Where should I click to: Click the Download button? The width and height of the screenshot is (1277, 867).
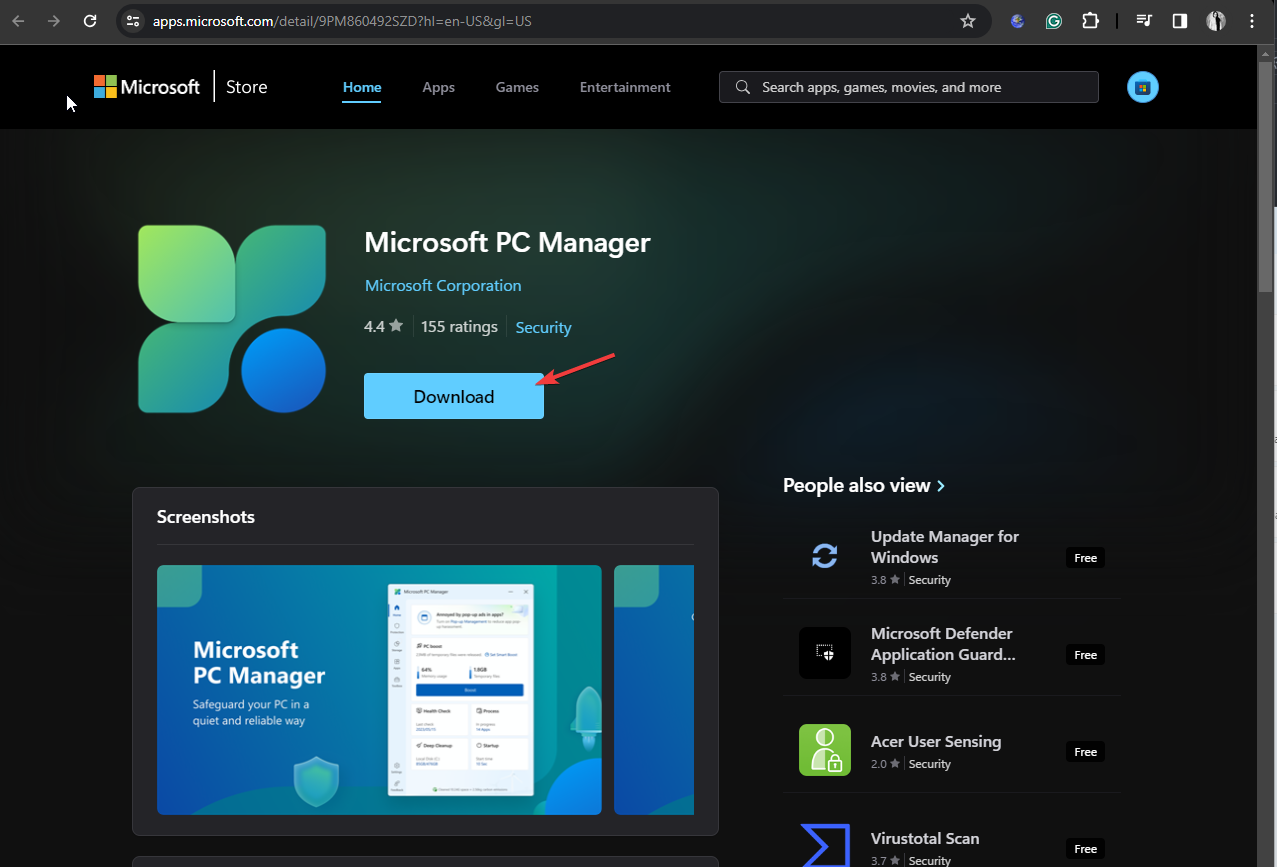tap(454, 396)
